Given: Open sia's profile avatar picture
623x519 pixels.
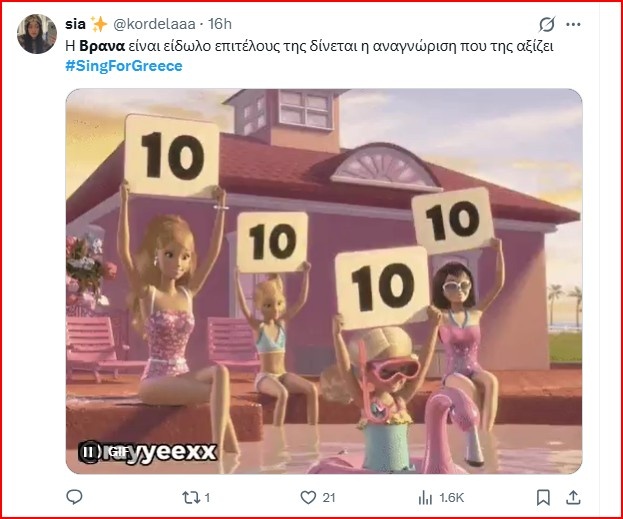Looking at the screenshot, I should tap(37, 34).
